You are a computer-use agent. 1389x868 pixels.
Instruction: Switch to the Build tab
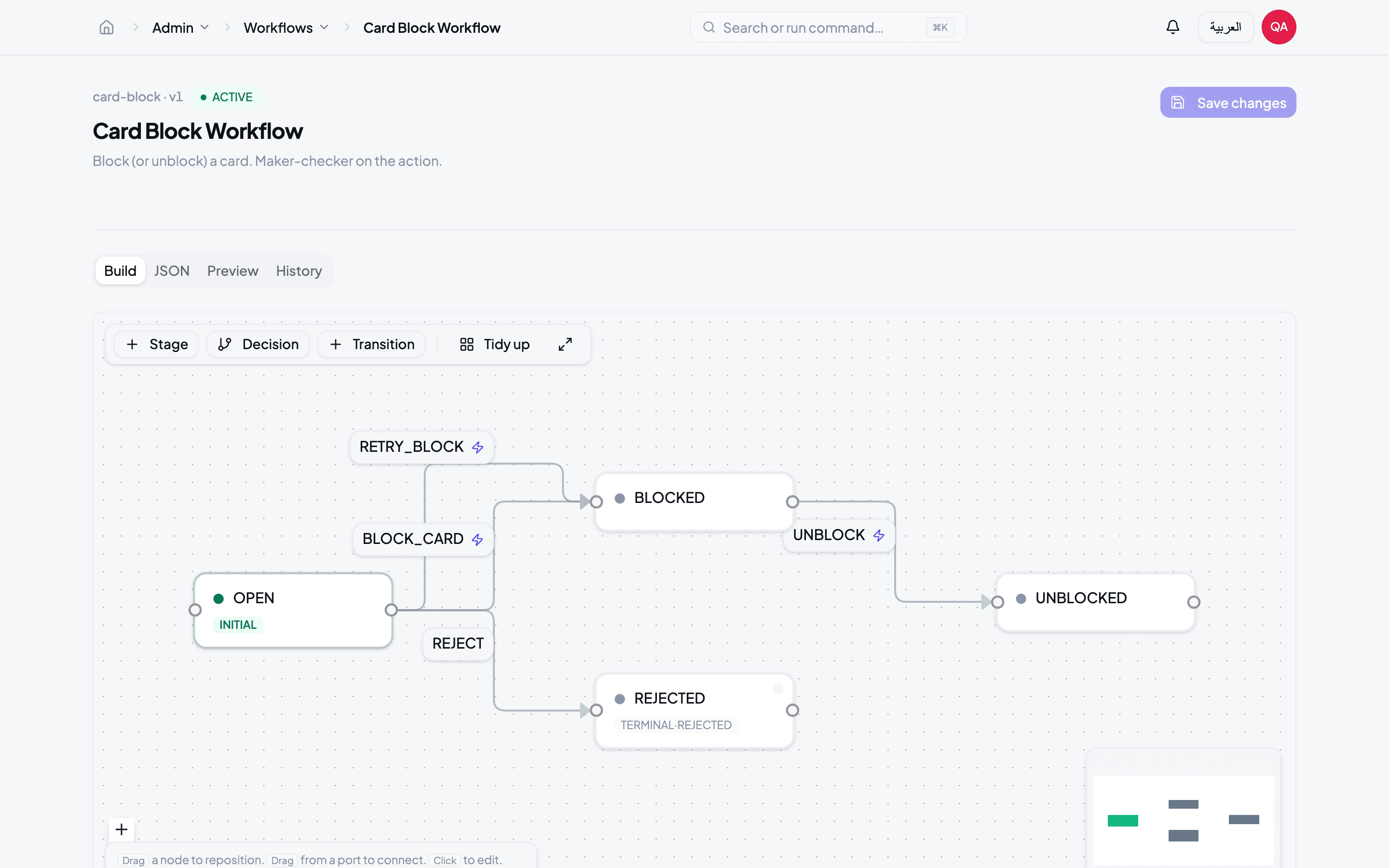(x=120, y=271)
